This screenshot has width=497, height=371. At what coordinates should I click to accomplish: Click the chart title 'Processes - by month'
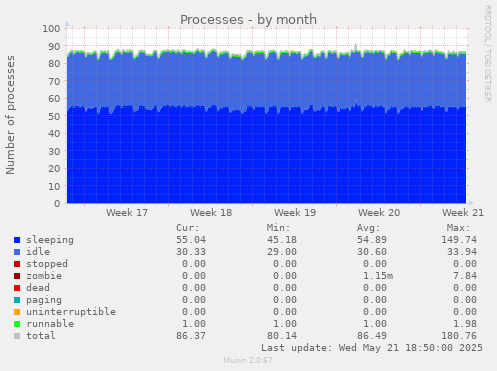click(x=248, y=20)
